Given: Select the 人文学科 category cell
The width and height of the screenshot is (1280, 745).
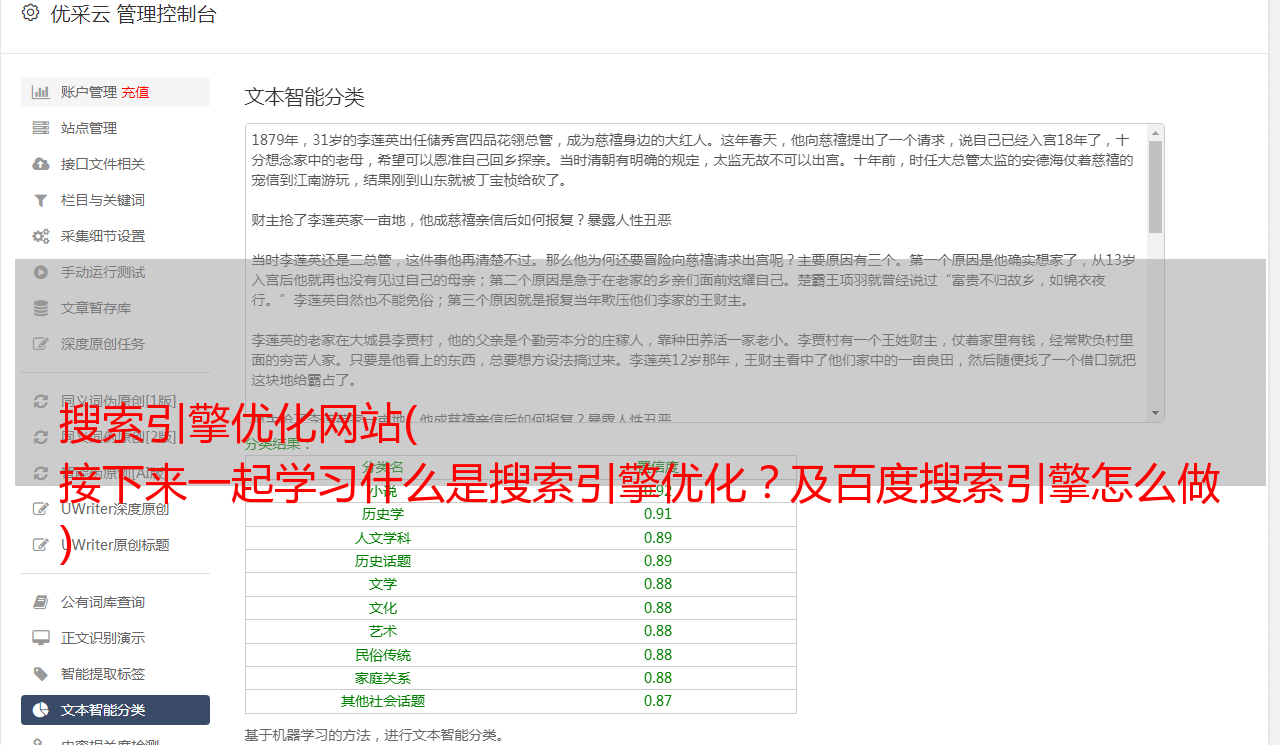Looking at the screenshot, I should point(383,538).
